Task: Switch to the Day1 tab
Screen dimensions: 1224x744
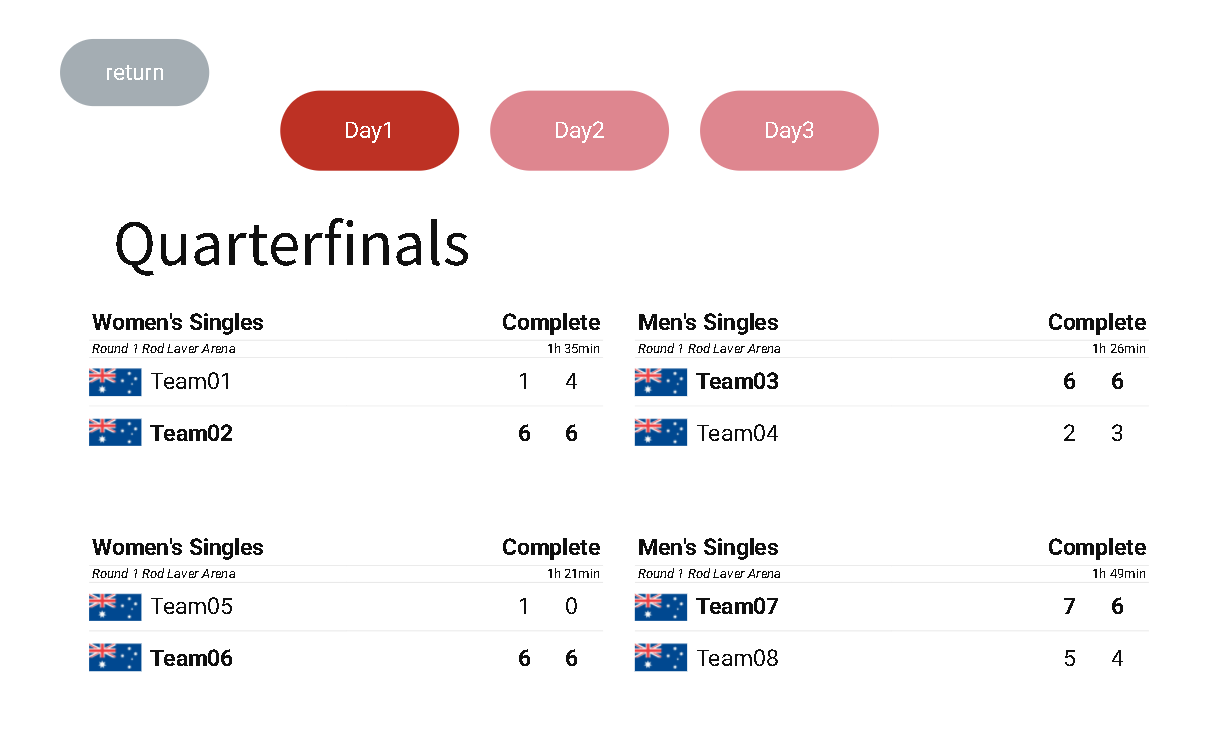Action: click(x=369, y=131)
